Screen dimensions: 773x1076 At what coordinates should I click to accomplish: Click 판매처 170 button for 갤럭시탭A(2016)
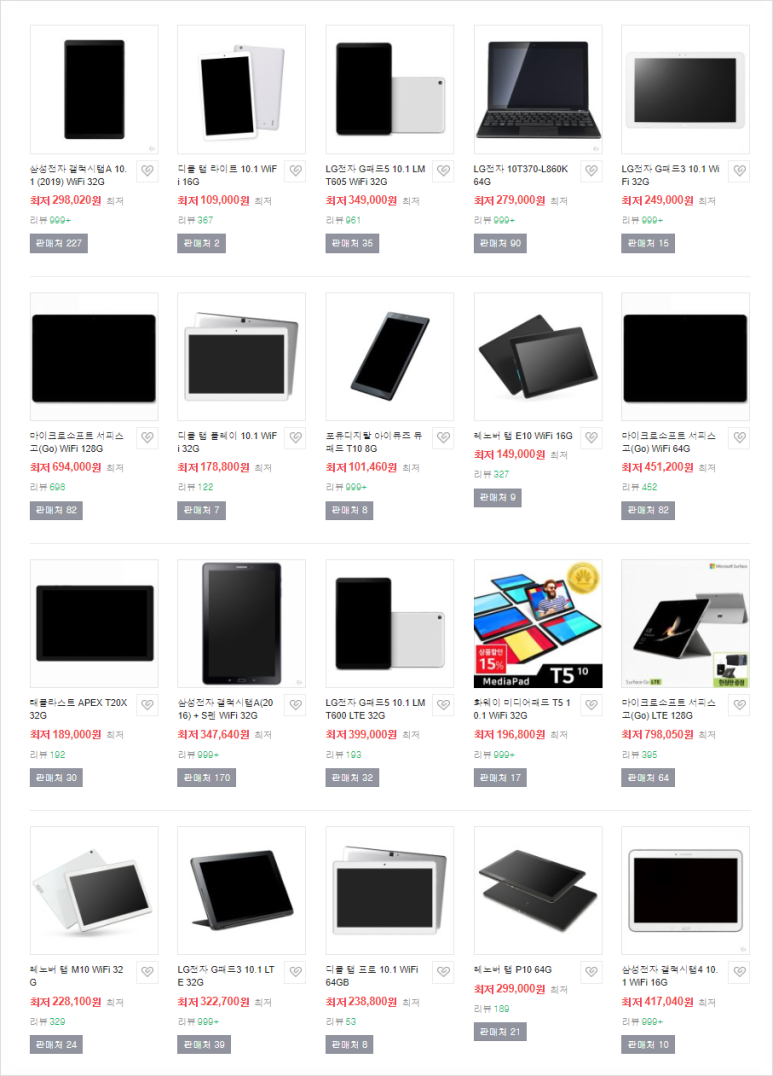click(207, 778)
